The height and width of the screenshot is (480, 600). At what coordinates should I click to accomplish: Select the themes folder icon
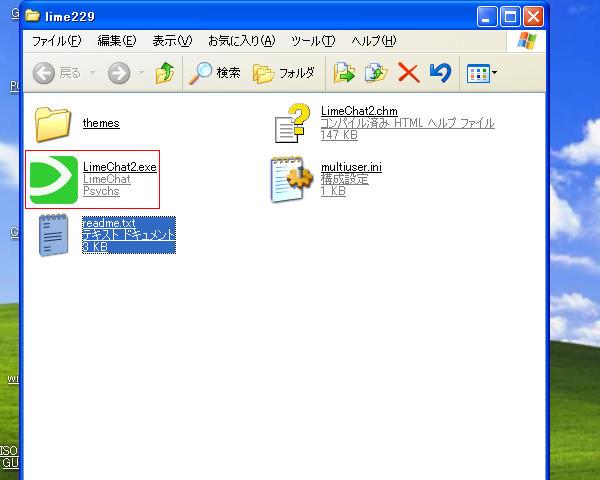(x=53, y=124)
